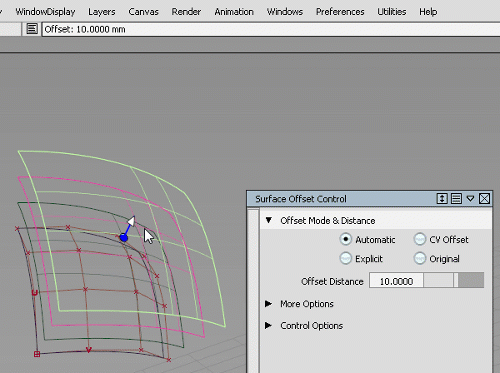Open the Preferences menu
The image size is (500, 373).
pyautogui.click(x=340, y=12)
